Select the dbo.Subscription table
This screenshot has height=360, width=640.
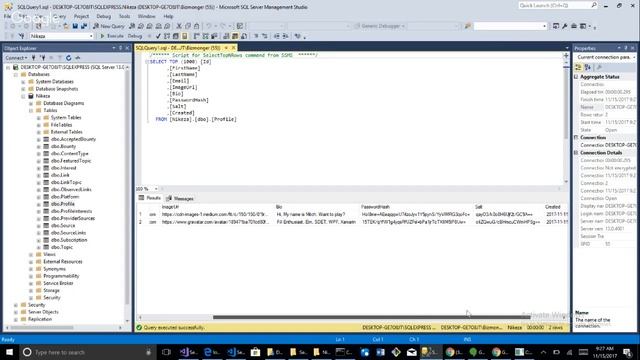pyautogui.click(x=69, y=240)
